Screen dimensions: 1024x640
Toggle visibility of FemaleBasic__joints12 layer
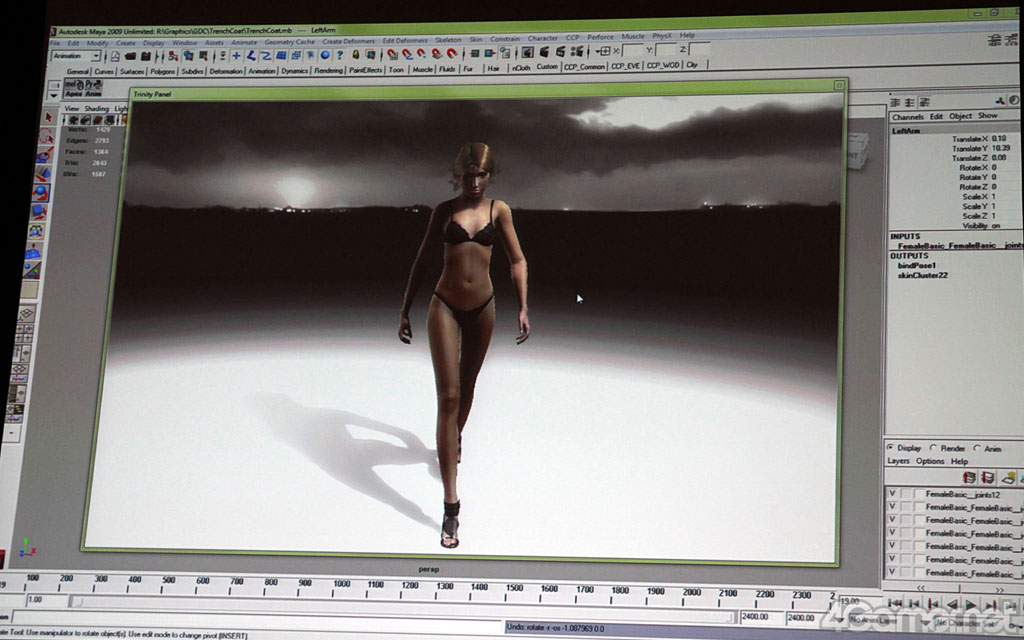(892, 494)
